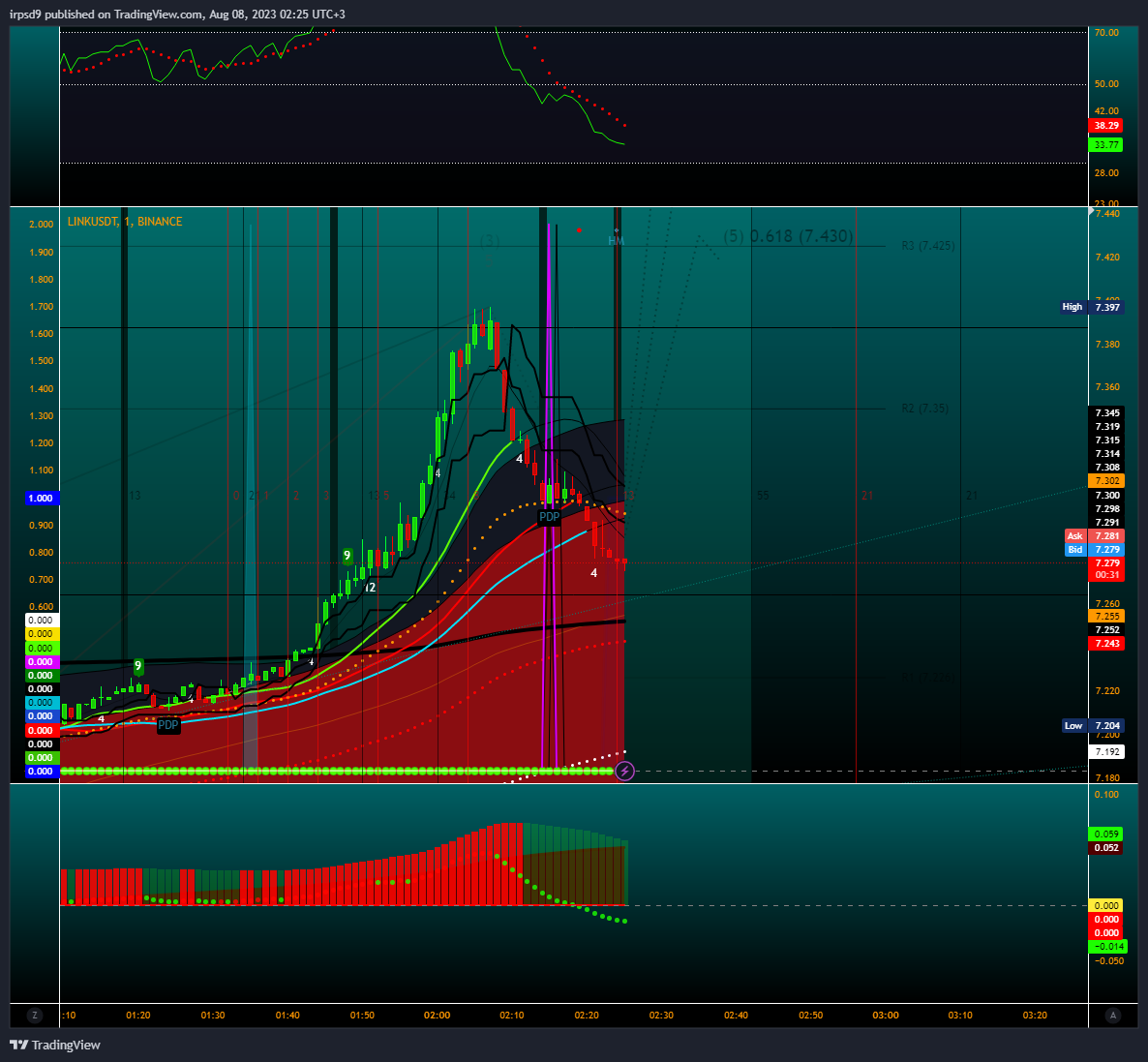Click the 28.00 oscillator scale value
The height and width of the screenshot is (1062, 1148).
click(x=1106, y=173)
